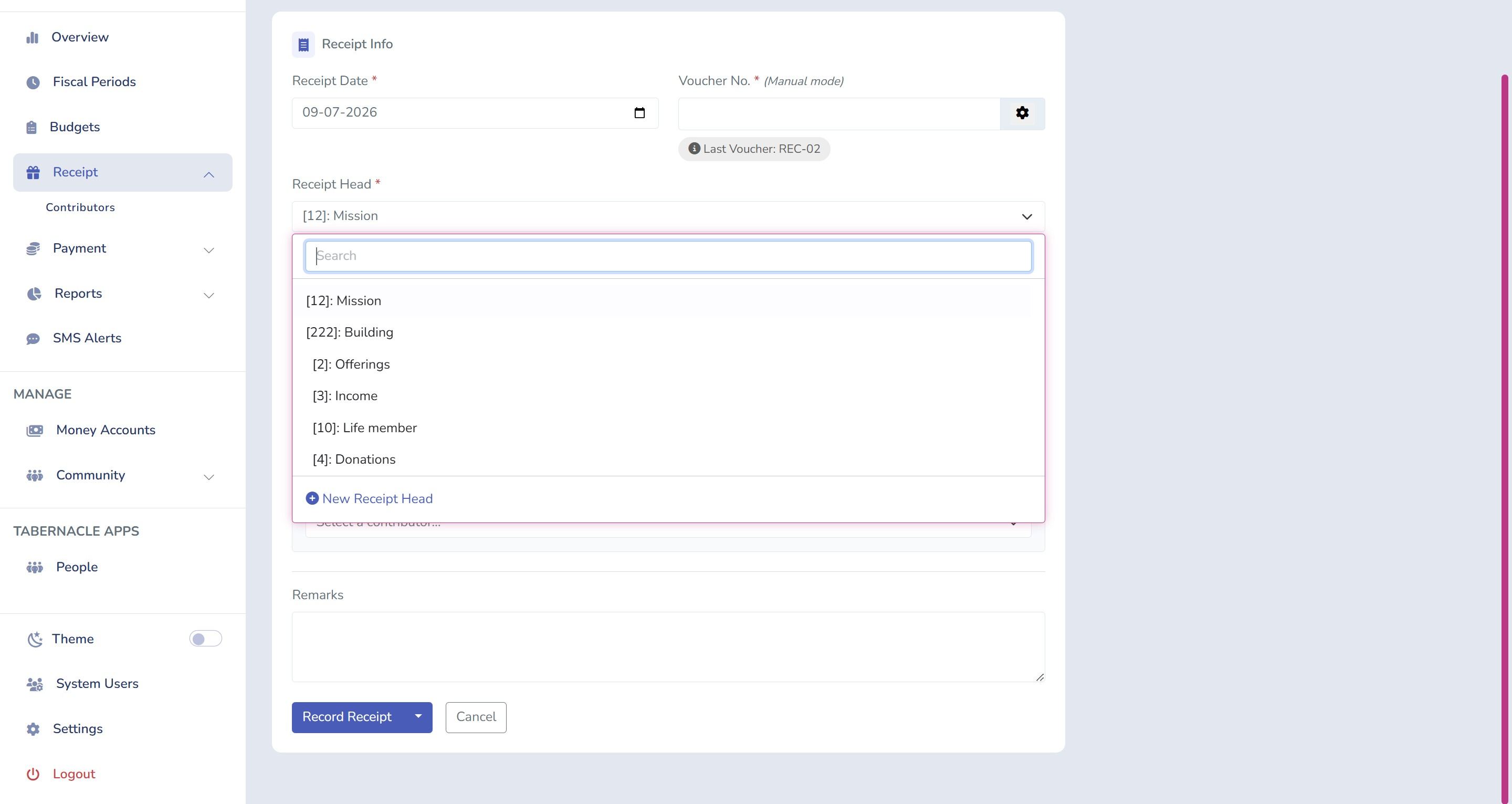Click the Remarks text area

[668, 646]
